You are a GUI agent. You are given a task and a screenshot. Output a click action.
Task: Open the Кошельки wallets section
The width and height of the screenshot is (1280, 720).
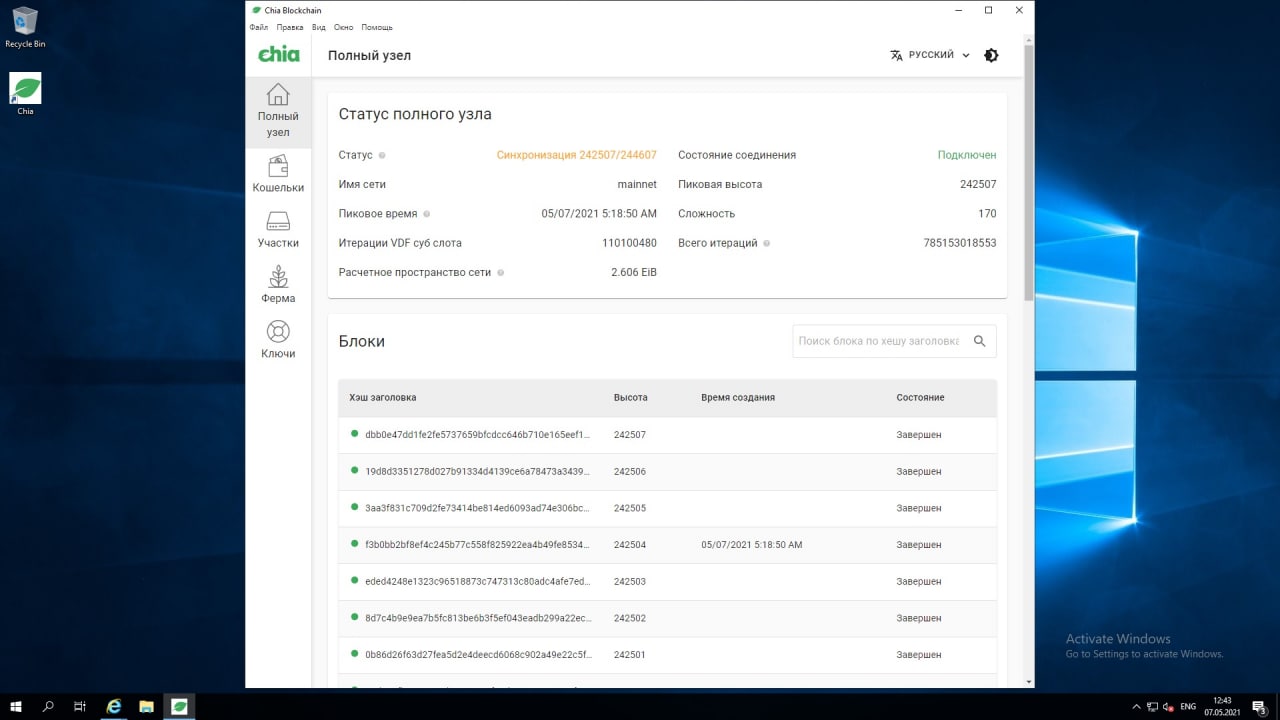[x=278, y=174]
